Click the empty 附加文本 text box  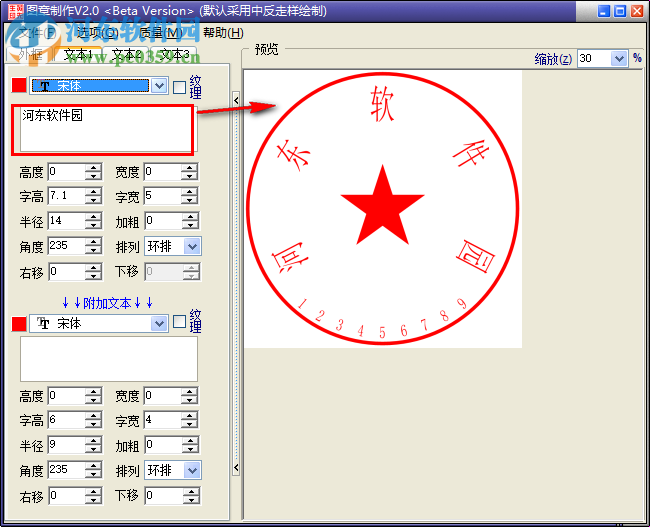click(109, 359)
